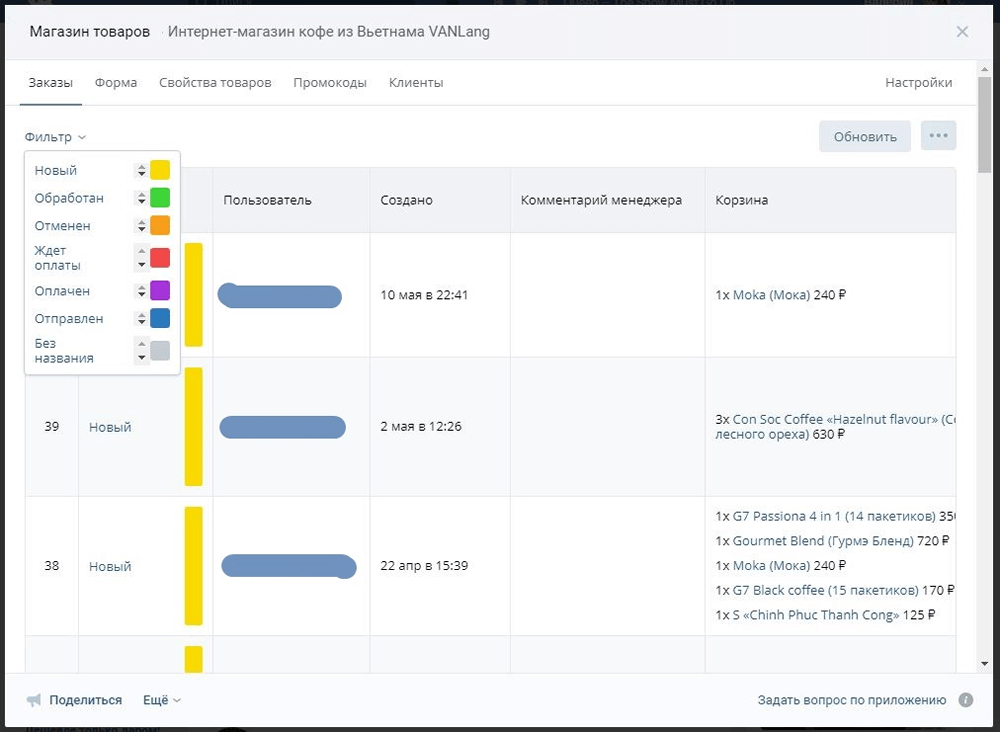Edit Новый status label in filter list
Screen dimensions: 1000x732
pyautogui.click(x=55, y=170)
